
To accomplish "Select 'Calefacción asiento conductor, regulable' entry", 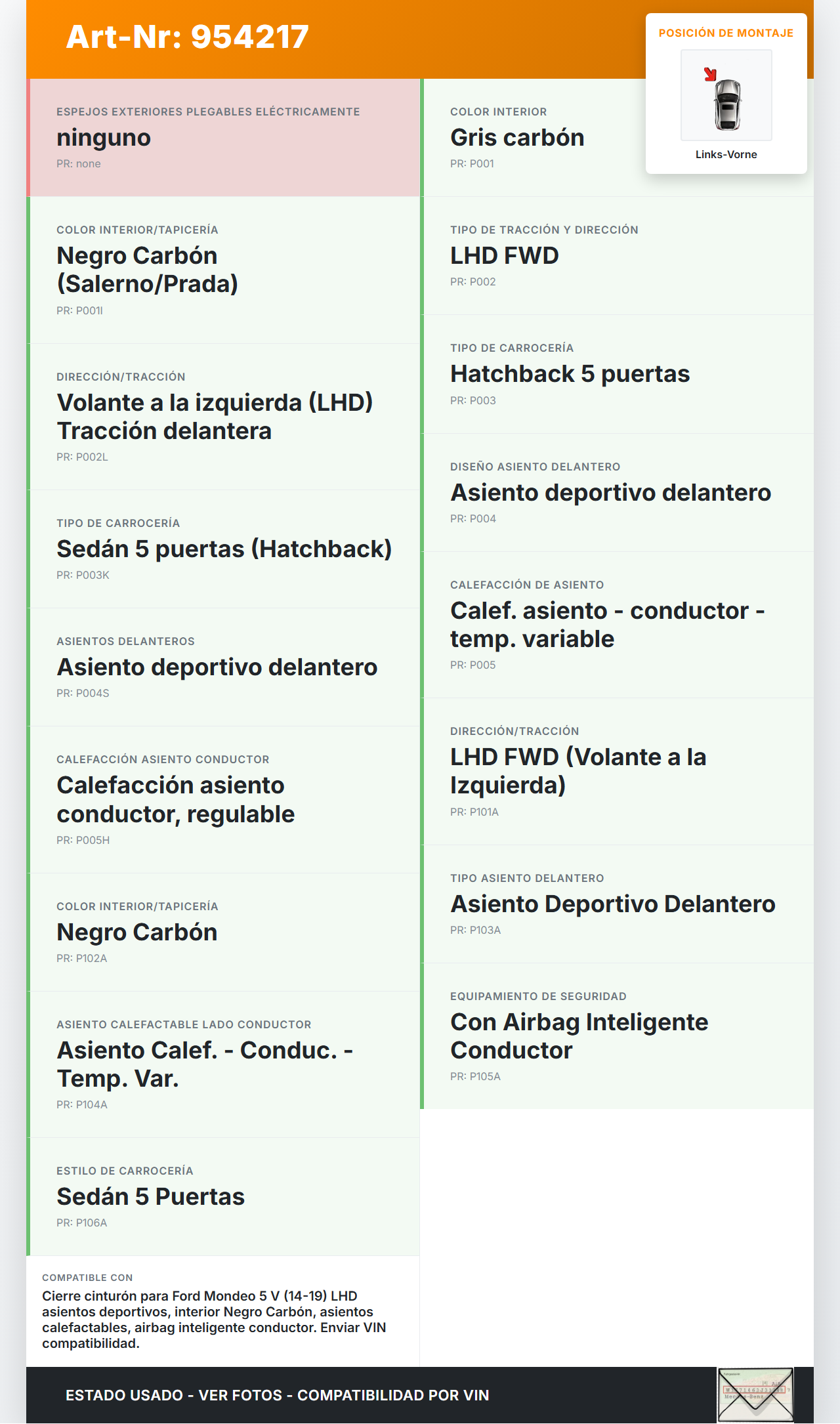I will coord(176,800).
